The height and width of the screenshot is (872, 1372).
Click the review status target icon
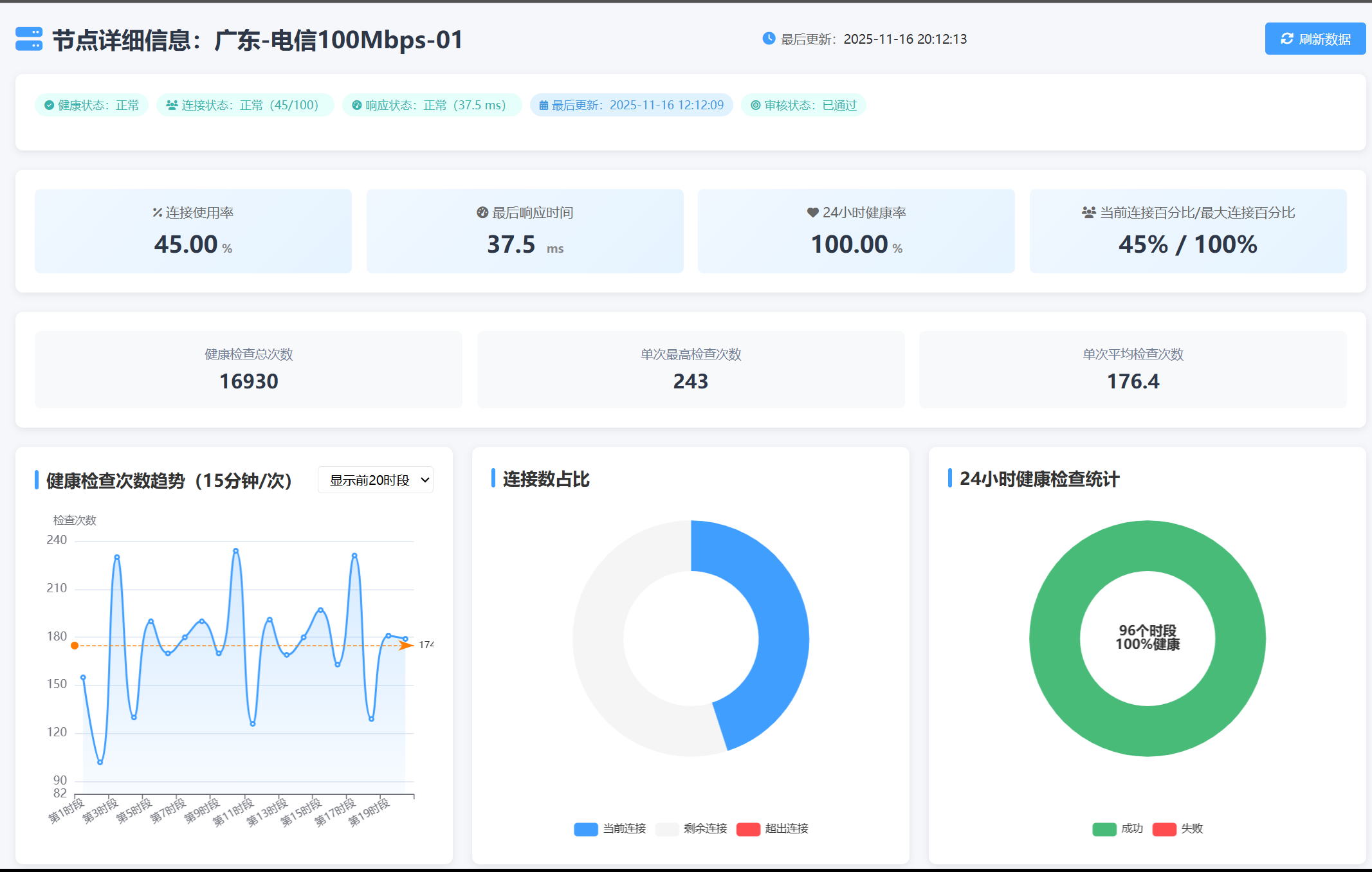coord(756,105)
